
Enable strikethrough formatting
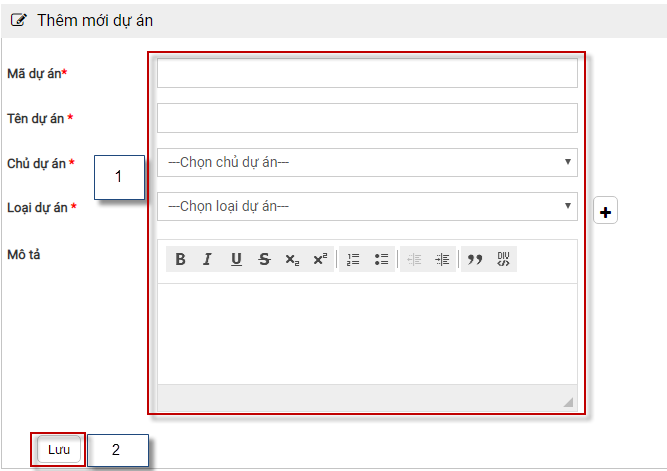click(x=264, y=260)
